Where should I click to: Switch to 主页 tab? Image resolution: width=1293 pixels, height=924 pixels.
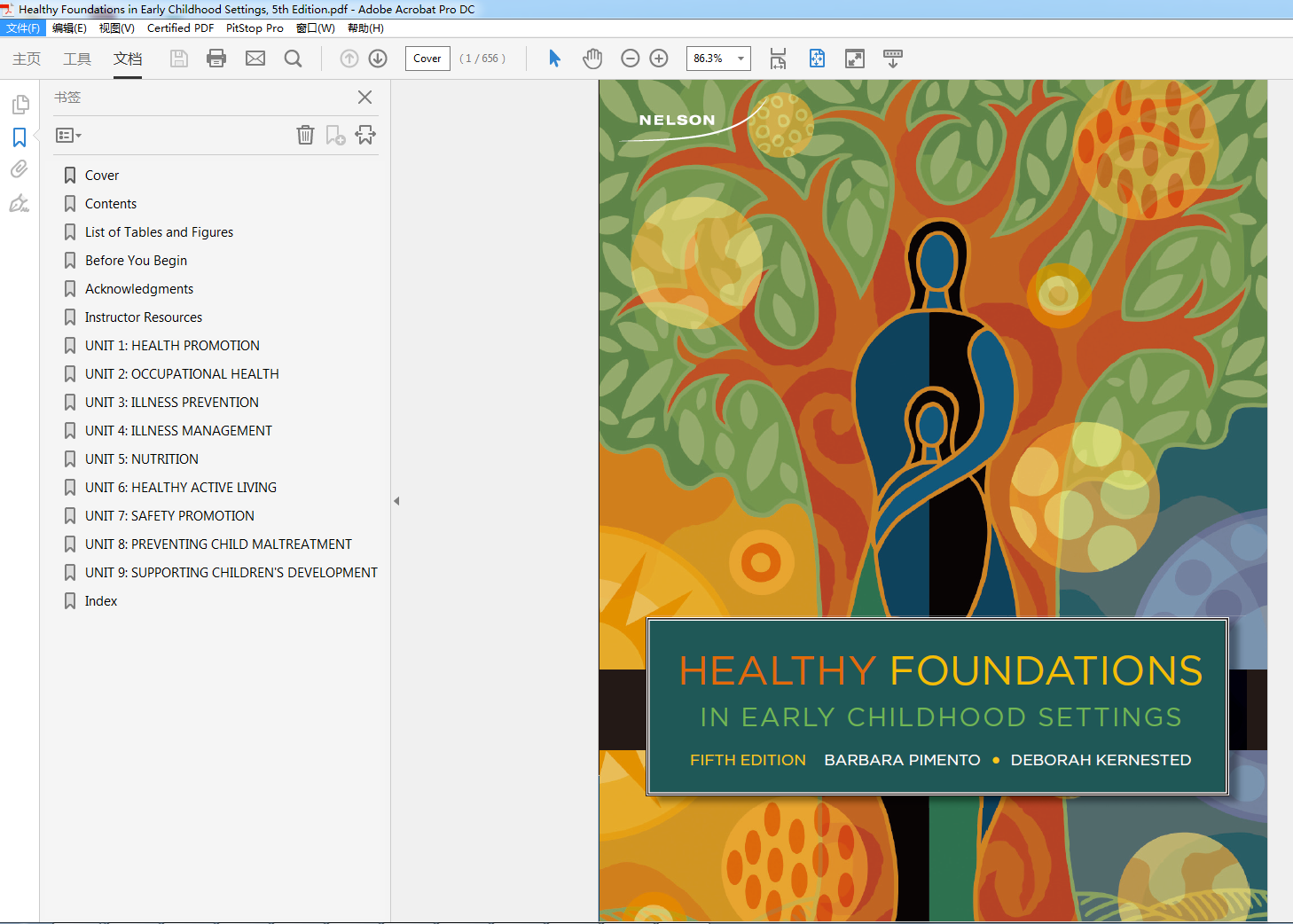tap(27, 59)
